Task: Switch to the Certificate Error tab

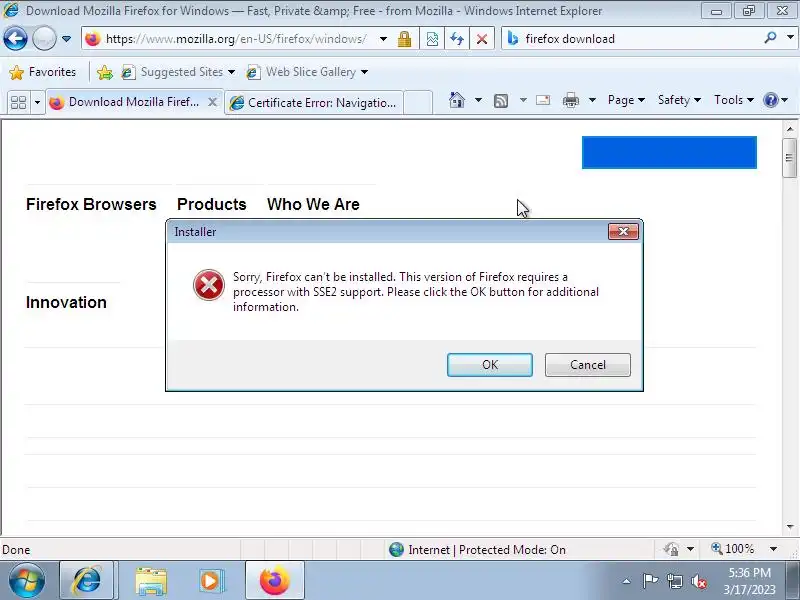Action: coord(314,103)
